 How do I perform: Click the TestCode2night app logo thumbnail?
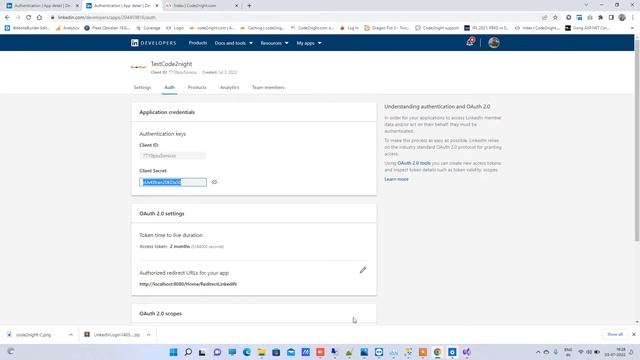tap(138, 67)
